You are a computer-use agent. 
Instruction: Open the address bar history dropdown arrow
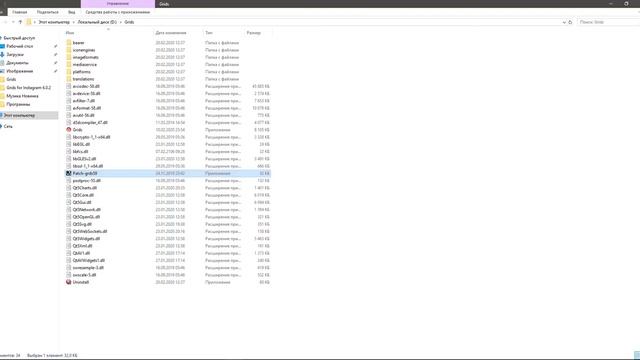point(564,22)
